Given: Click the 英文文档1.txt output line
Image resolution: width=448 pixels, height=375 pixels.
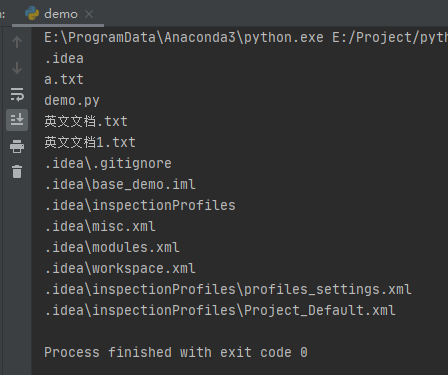Looking at the screenshot, I should (x=90, y=142).
